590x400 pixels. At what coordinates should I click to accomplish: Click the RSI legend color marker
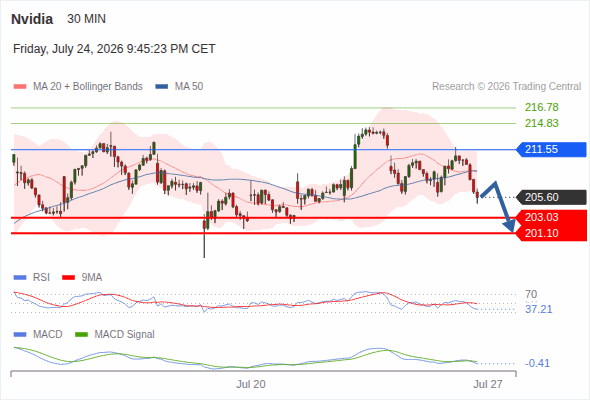(20, 278)
